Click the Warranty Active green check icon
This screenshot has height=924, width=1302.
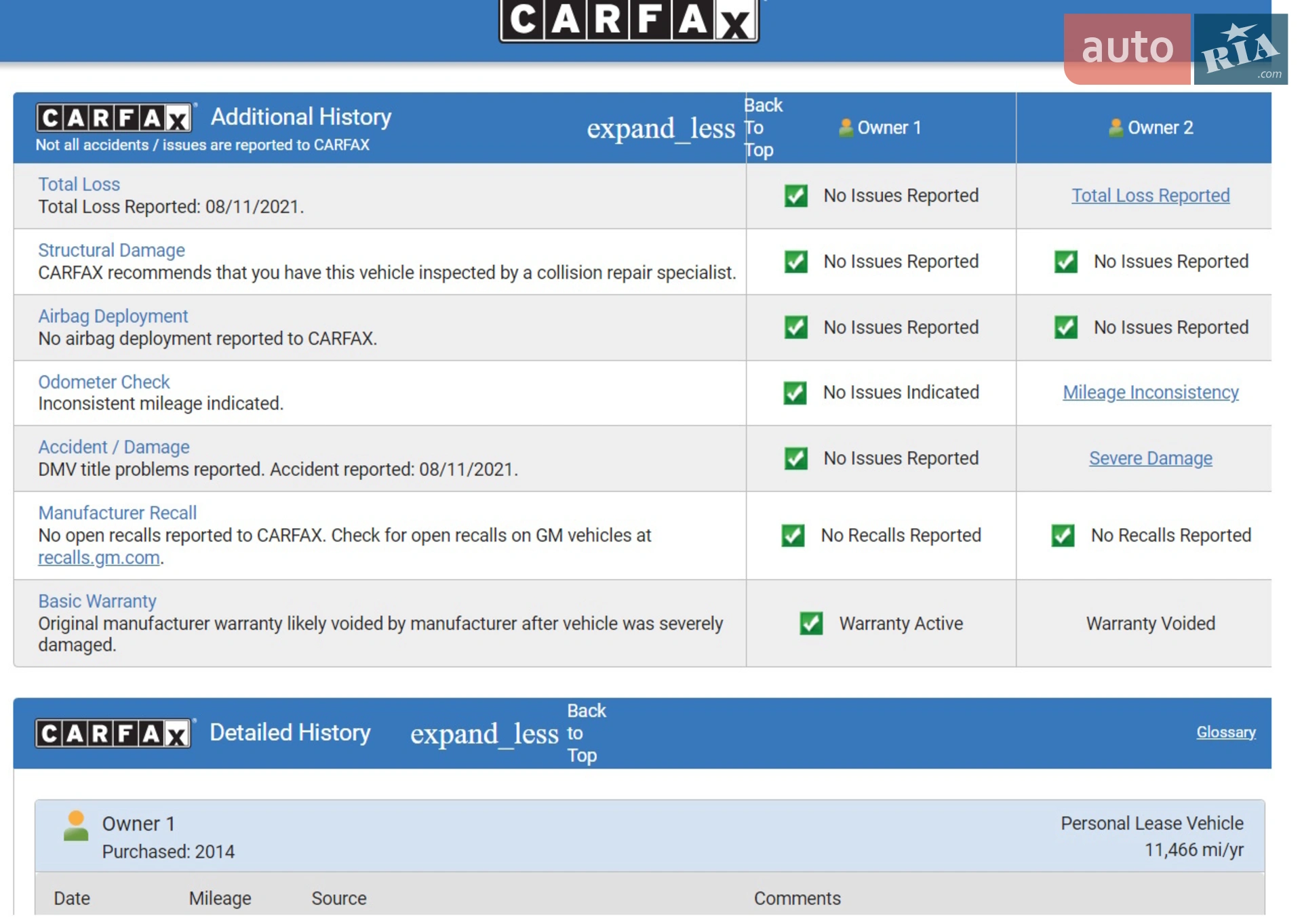click(812, 624)
